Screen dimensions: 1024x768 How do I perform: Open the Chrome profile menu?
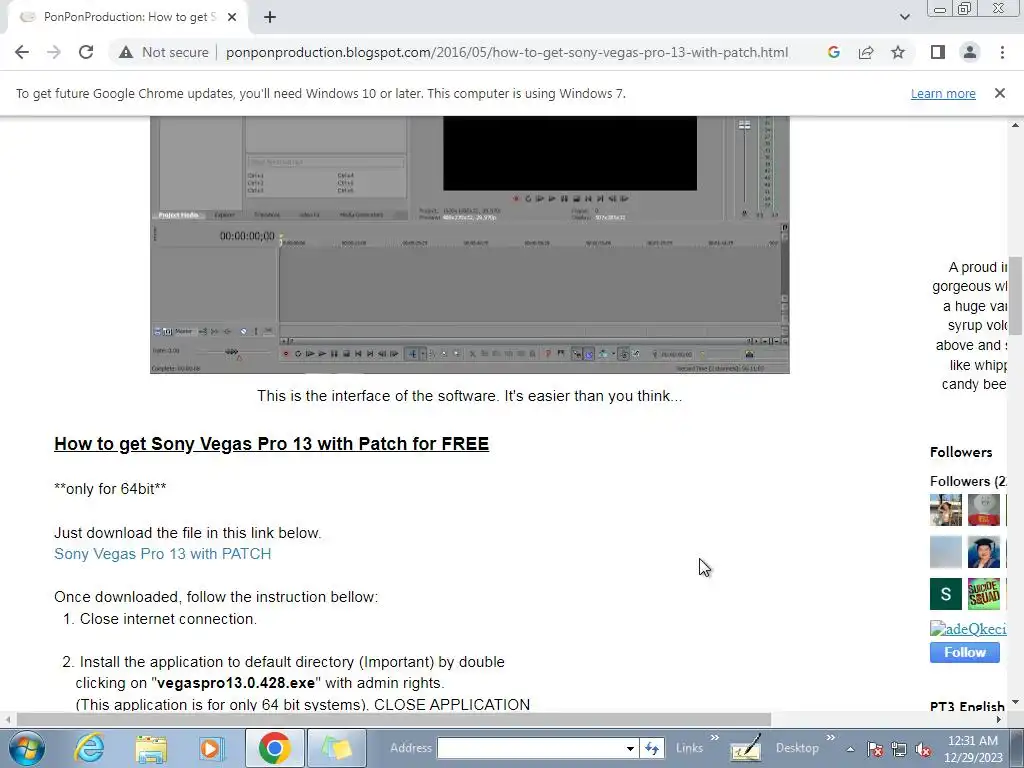(970, 52)
